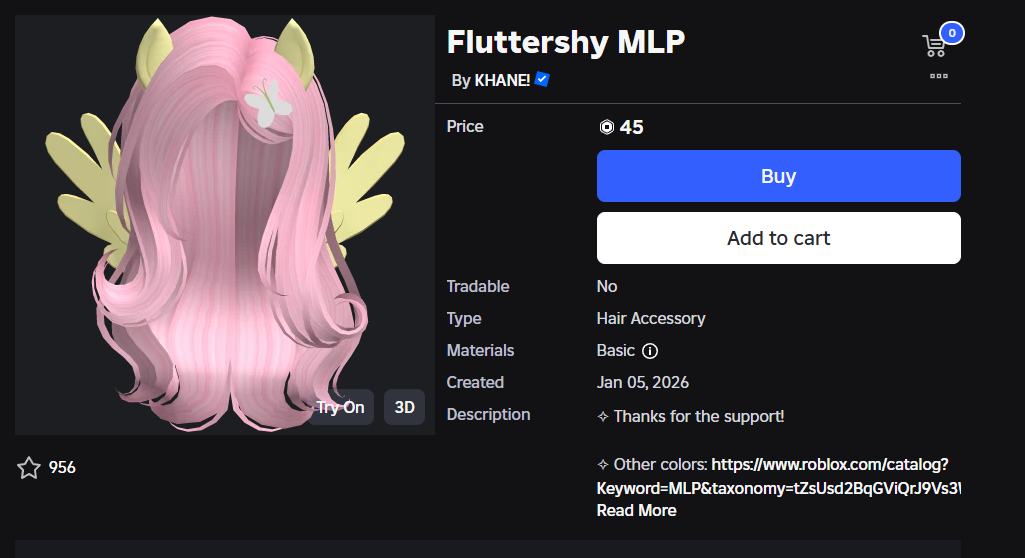Viewport: 1025px width, 558px height.
Task: Add the hair accessory to cart
Action: pyautogui.click(x=778, y=238)
